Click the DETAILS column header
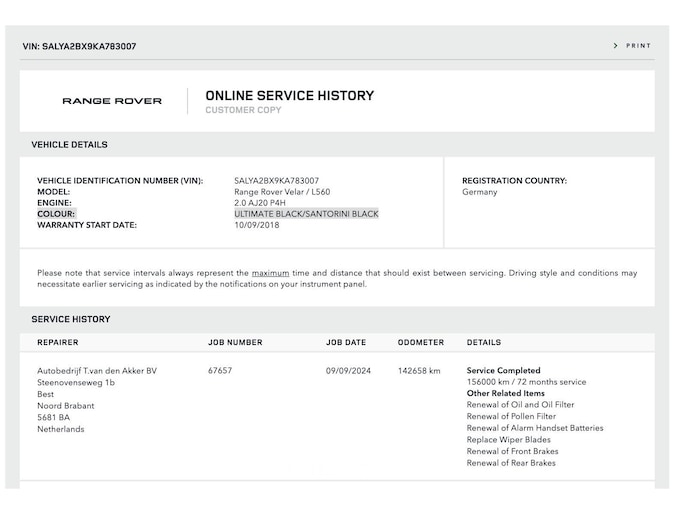685x514 pixels. [484, 342]
